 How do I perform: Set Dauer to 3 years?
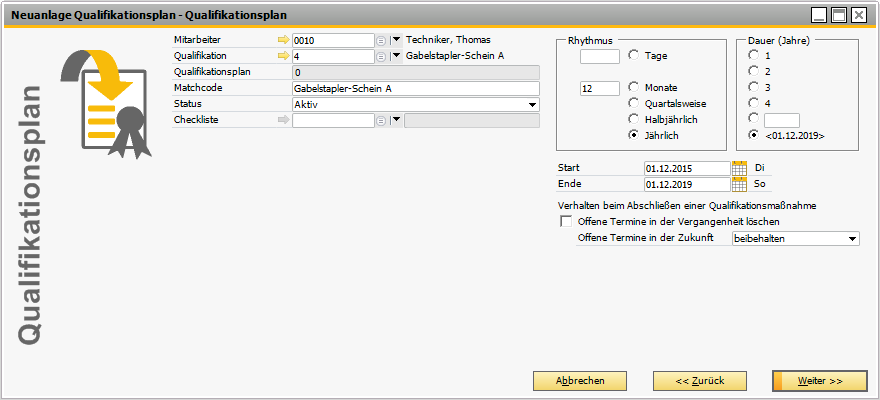[753, 87]
